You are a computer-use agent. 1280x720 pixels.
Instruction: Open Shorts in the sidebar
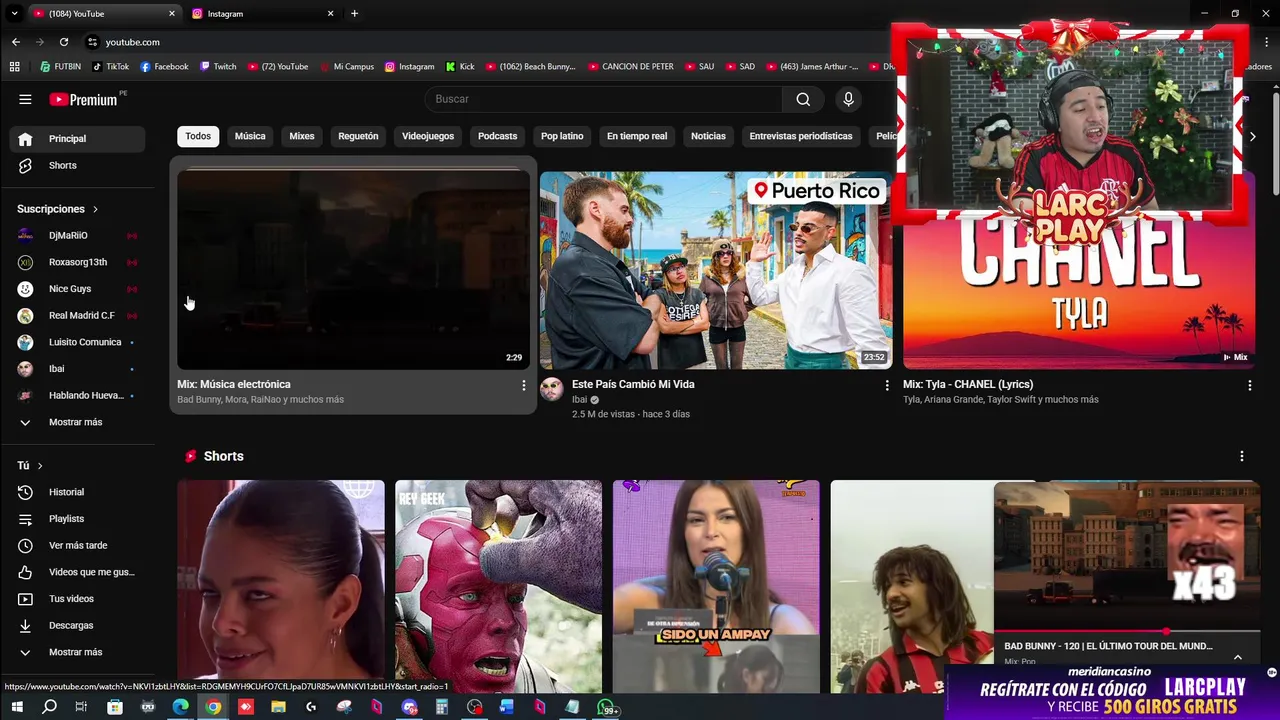(x=77, y=165)
